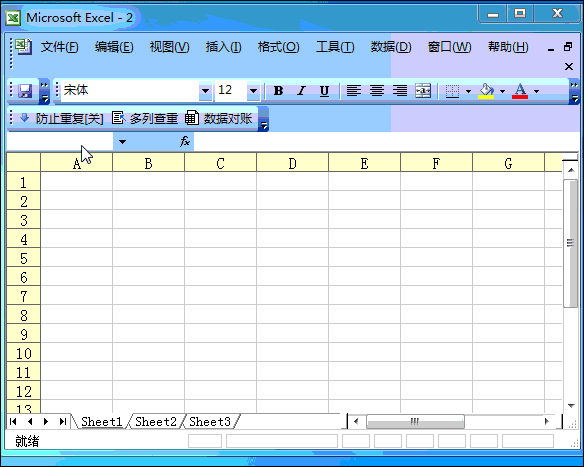Click the formula bar input area
Image resolution: width=584 pixels, height=467 pixels.
coord(387,142)
